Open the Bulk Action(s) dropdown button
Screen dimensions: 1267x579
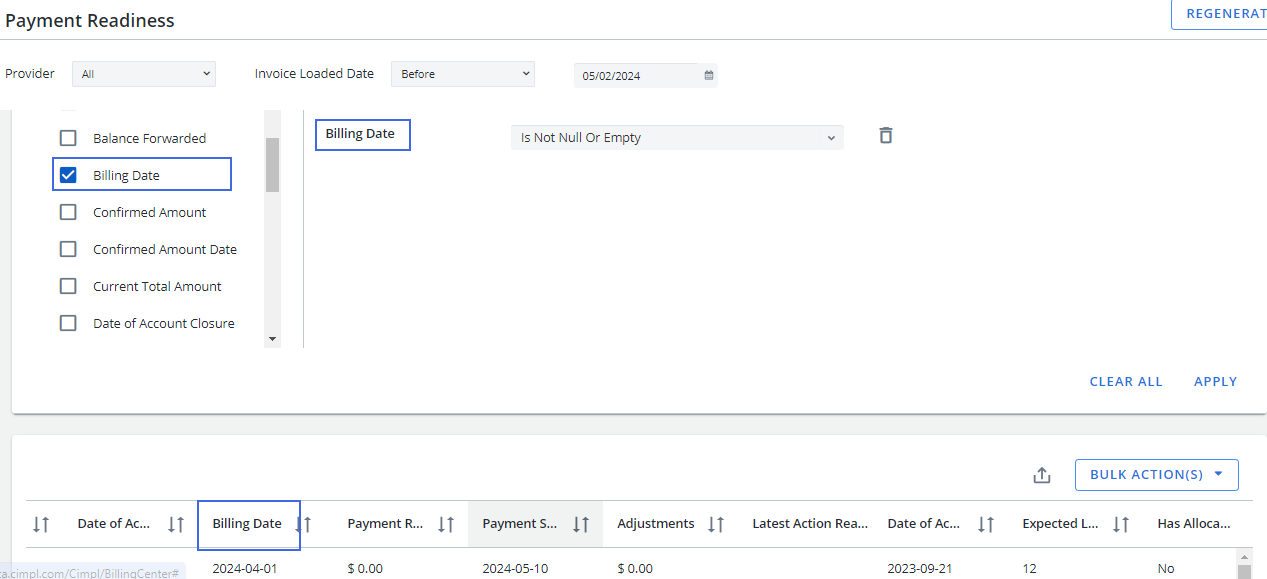[1156, 475]
